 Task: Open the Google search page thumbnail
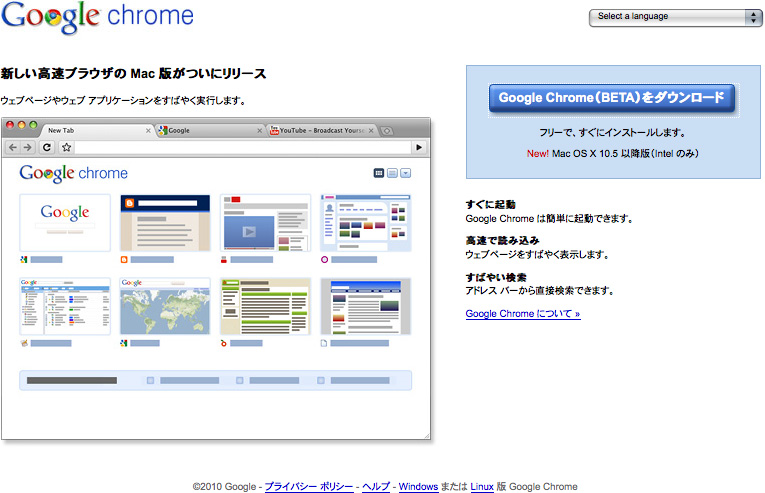[x=65, y=223]
